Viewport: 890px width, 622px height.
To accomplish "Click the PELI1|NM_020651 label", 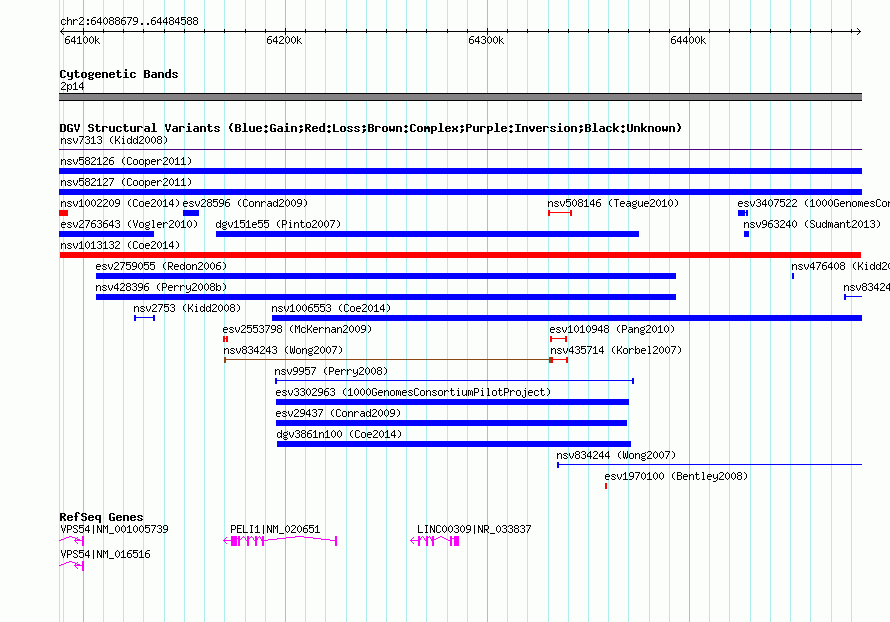I will (x=275, y=529).
